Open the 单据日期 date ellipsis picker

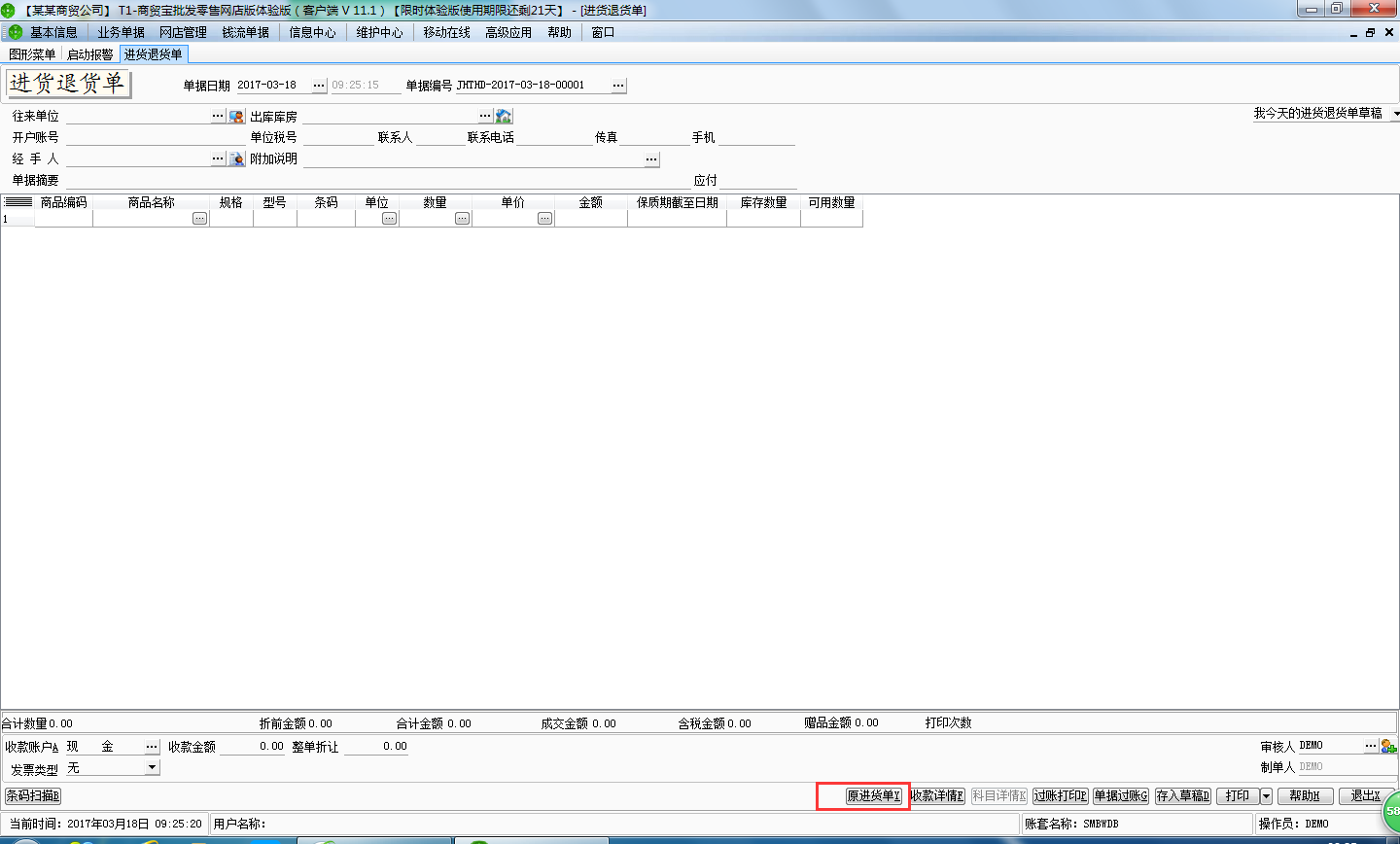(318, 85)
